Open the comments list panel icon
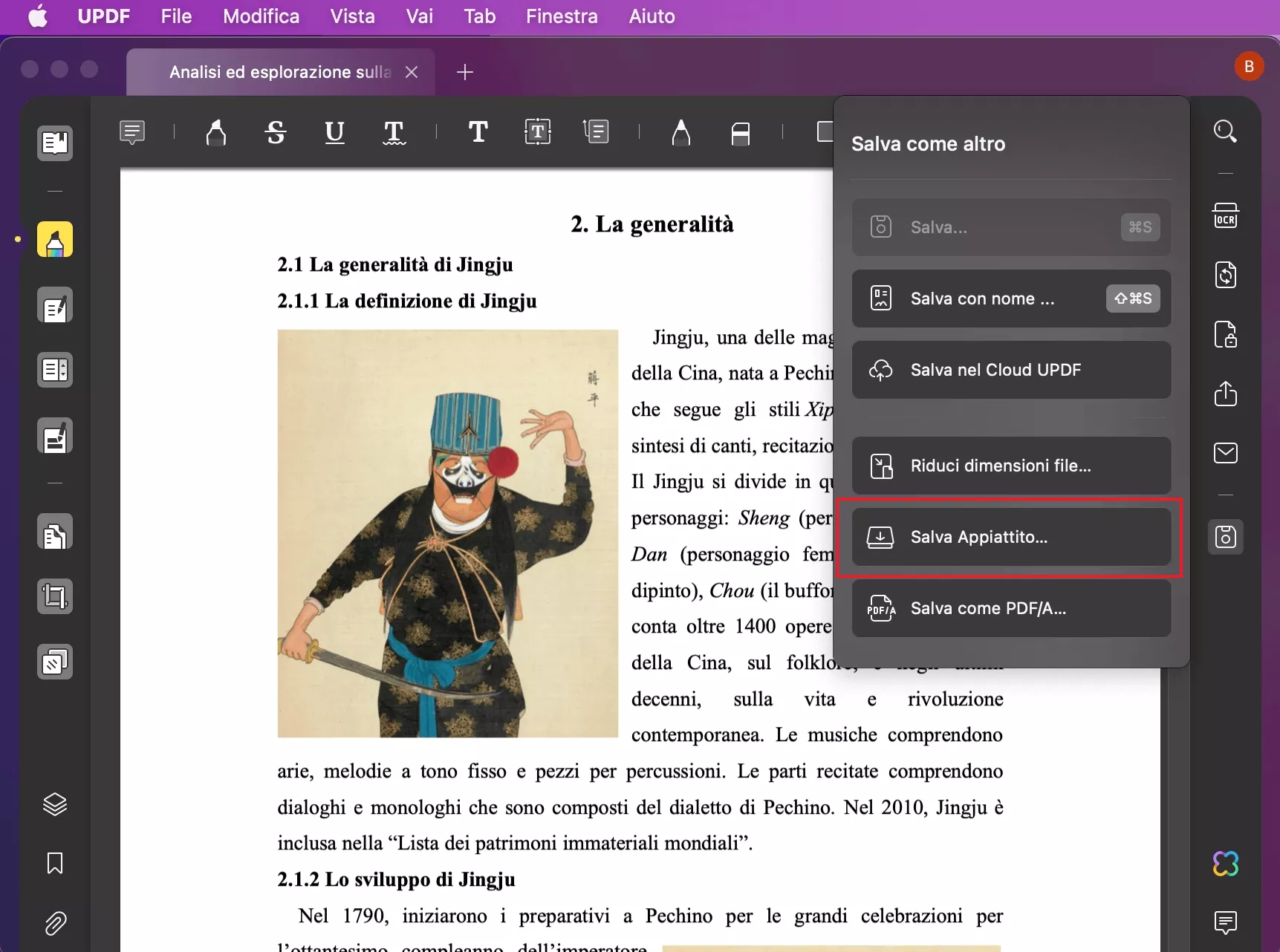 point(1226,923)
